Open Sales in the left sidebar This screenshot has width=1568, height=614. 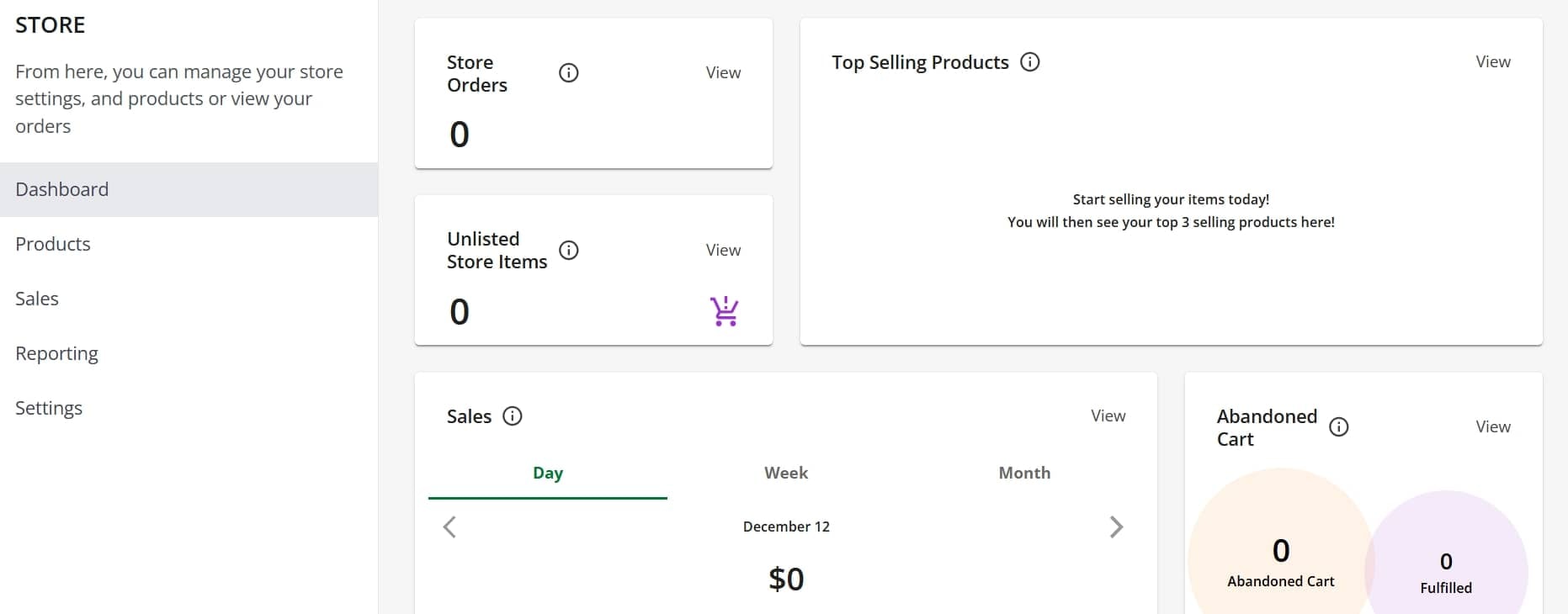[37, 299]
